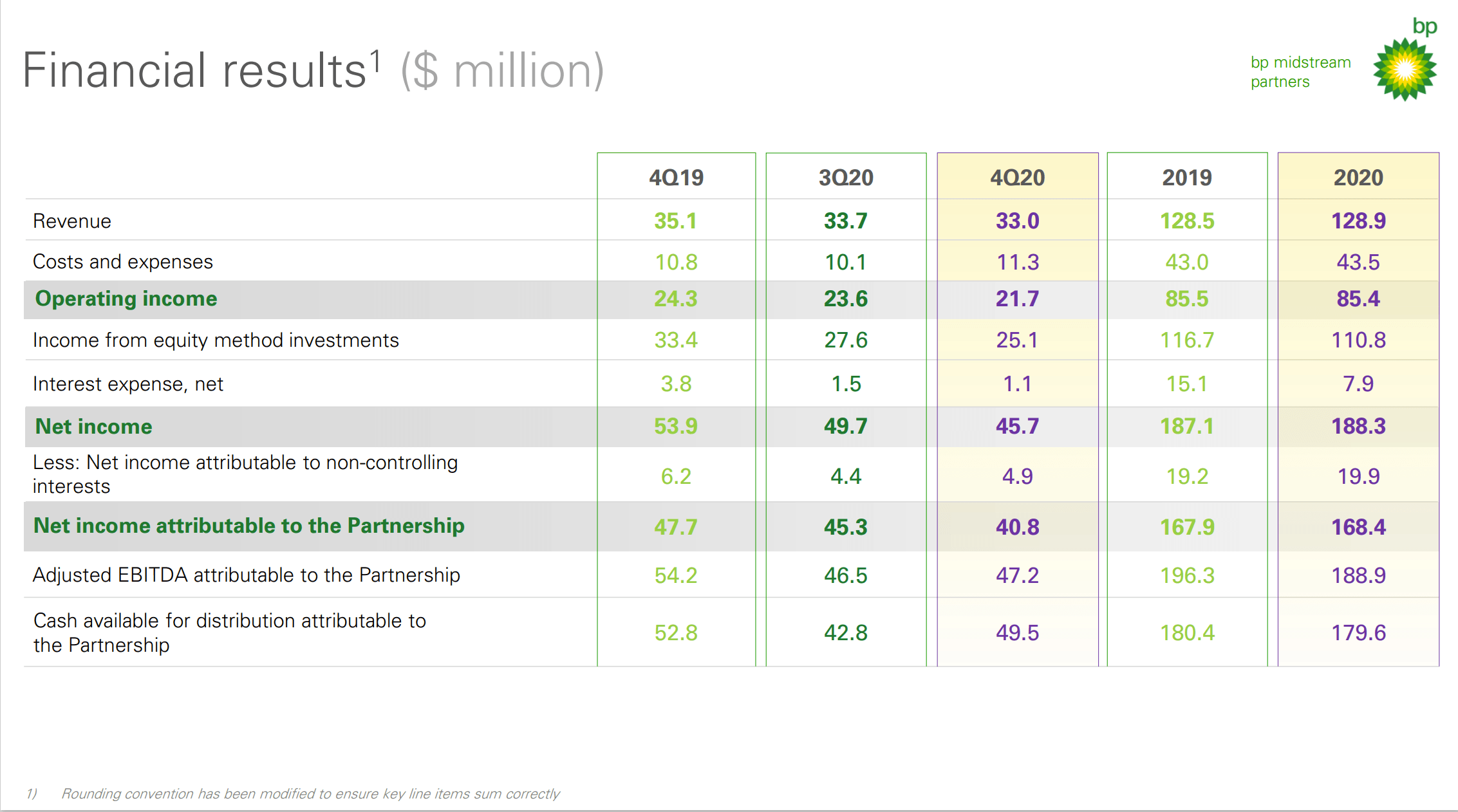
Task: Click the 'Cash available for distribution' row label
Action: point(230,632)
